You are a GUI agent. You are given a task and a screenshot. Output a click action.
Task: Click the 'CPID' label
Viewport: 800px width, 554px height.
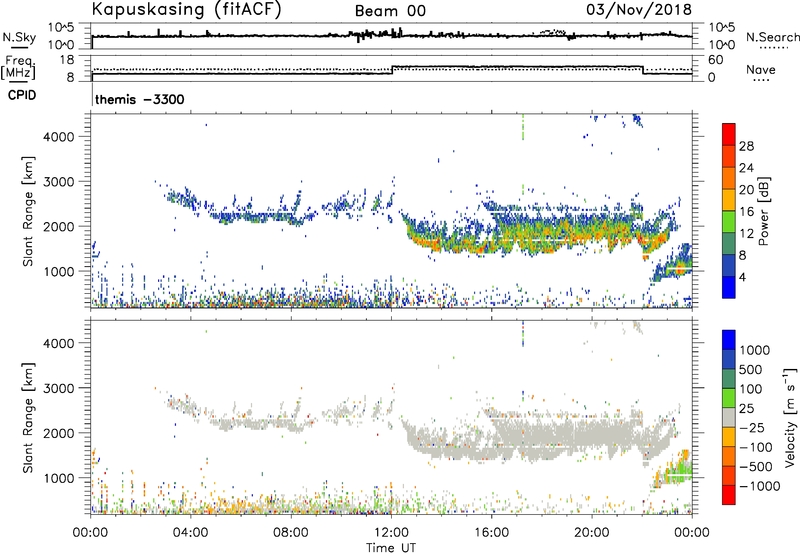21,95
